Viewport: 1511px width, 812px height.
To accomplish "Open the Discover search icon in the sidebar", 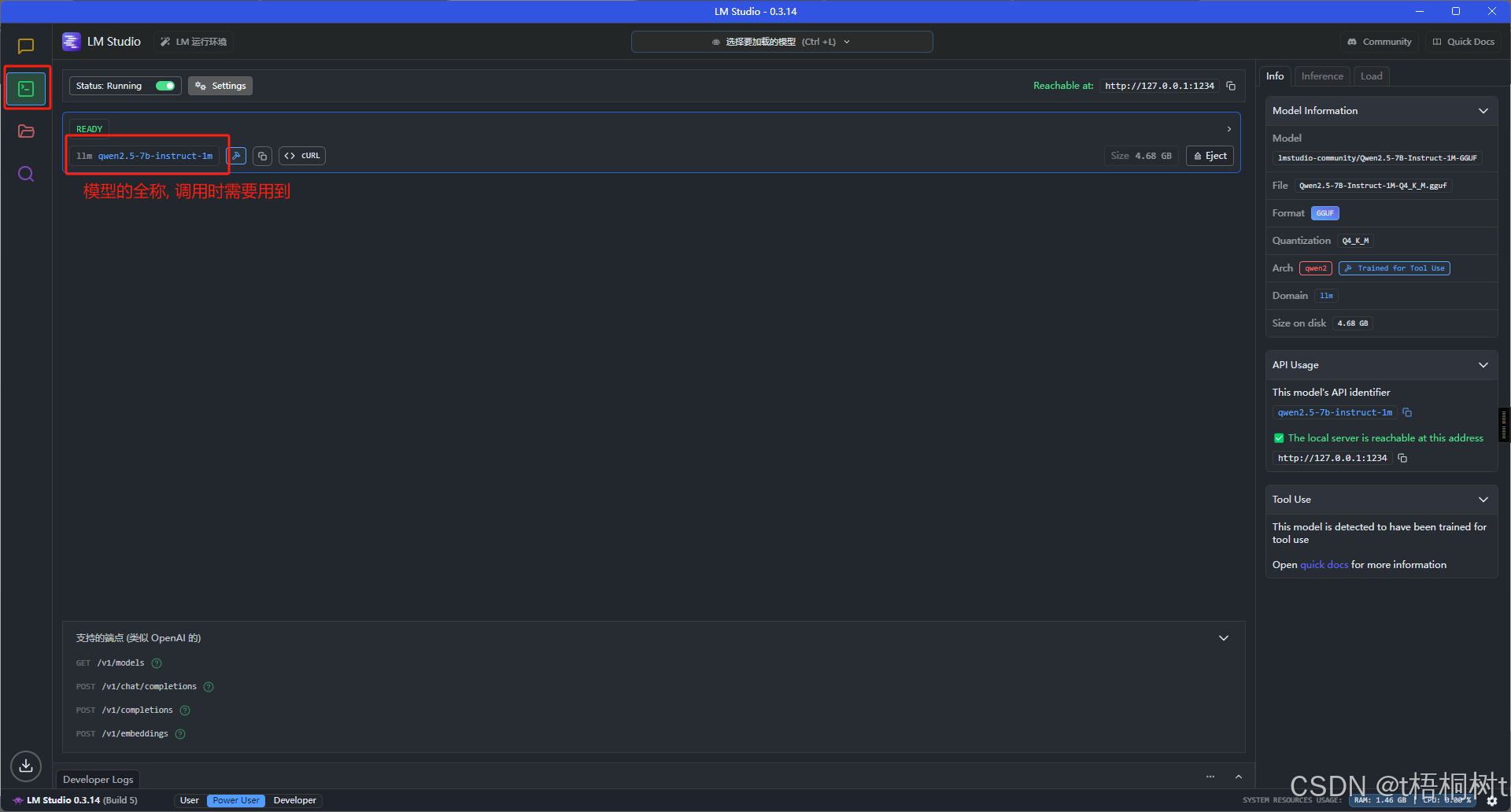I will [x=26, y=174].
